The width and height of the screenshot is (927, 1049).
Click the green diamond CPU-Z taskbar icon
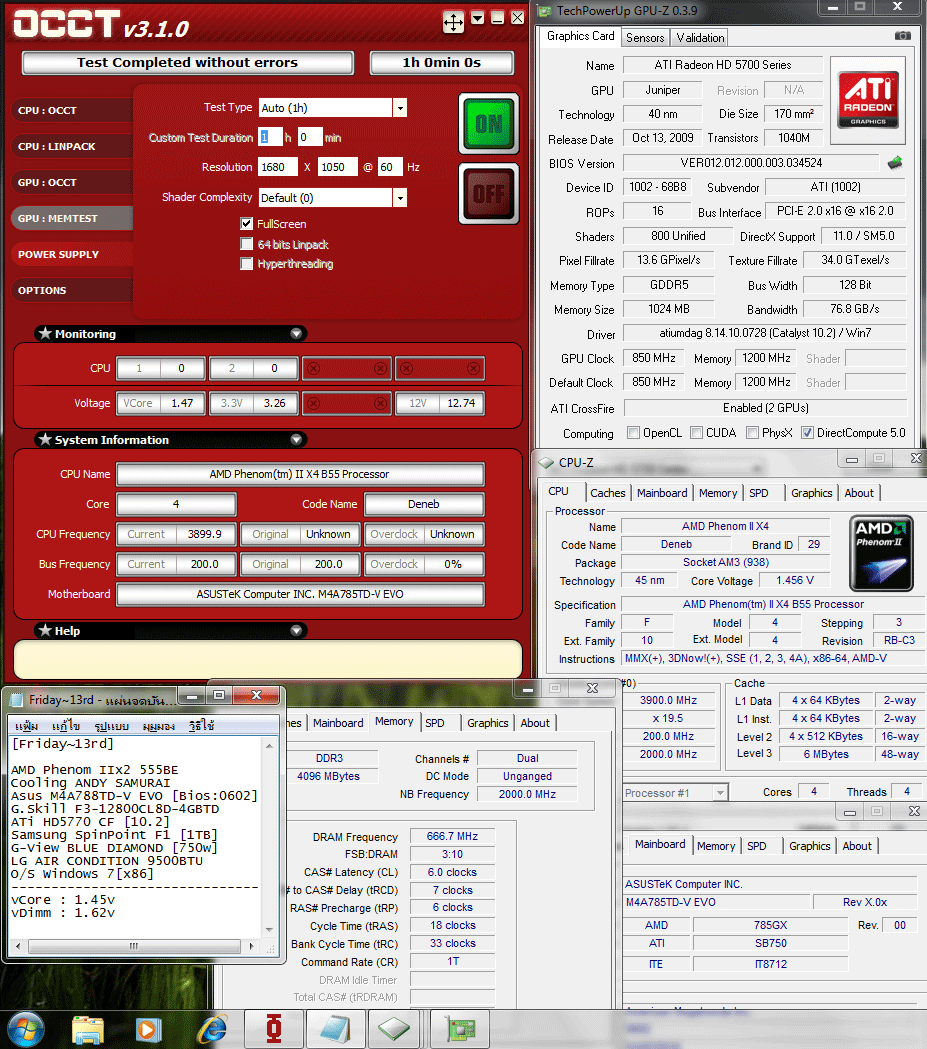395,1030
